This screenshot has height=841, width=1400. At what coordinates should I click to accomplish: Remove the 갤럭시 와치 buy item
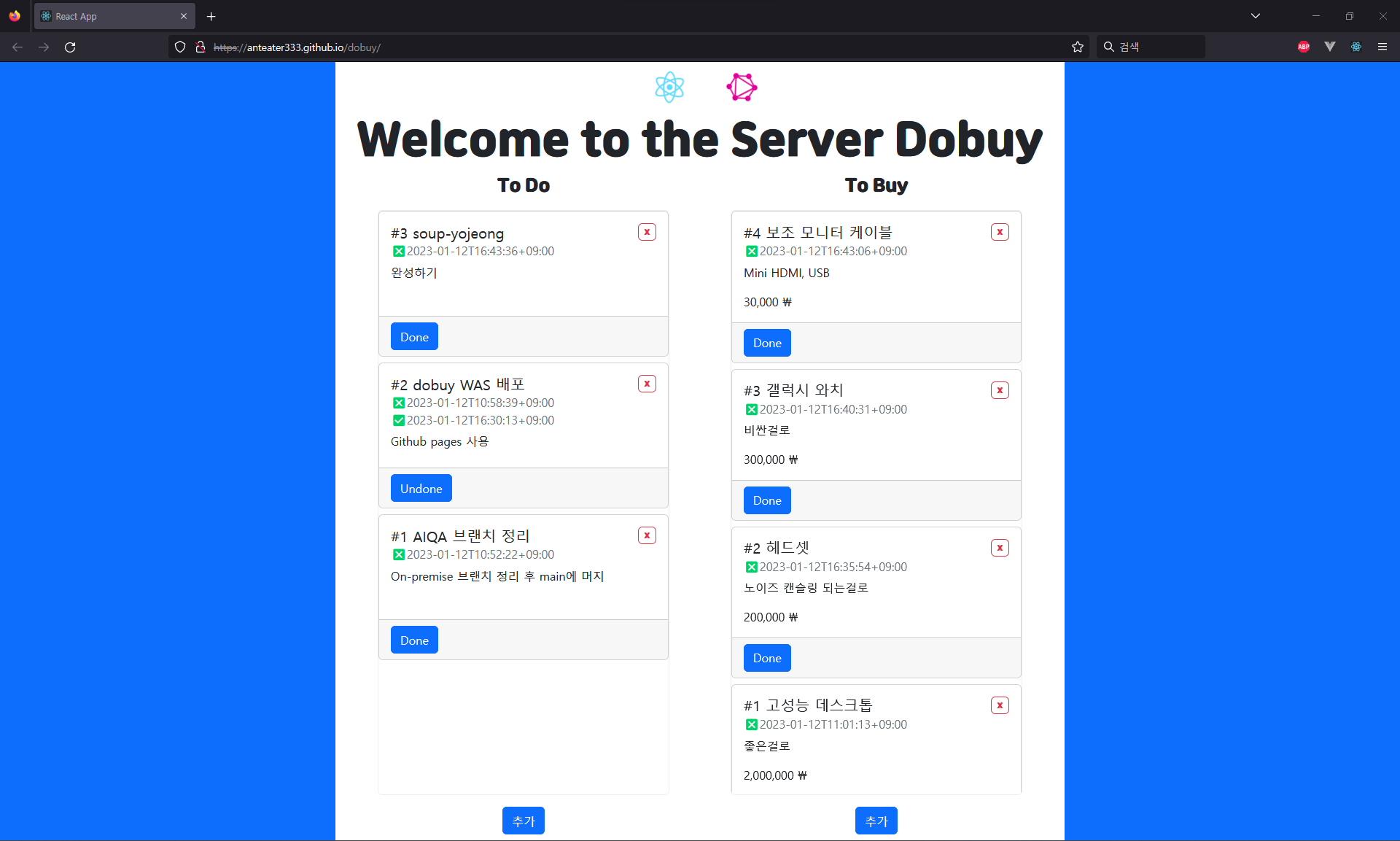click(1000, 390)
